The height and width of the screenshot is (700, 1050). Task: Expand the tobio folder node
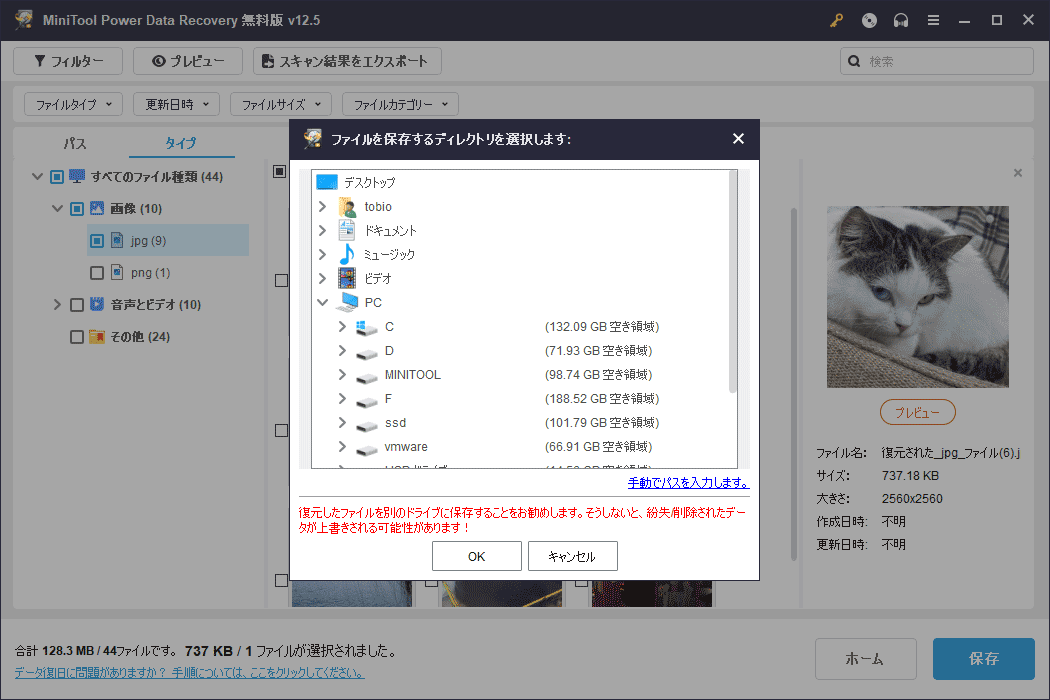click(322, 206)
